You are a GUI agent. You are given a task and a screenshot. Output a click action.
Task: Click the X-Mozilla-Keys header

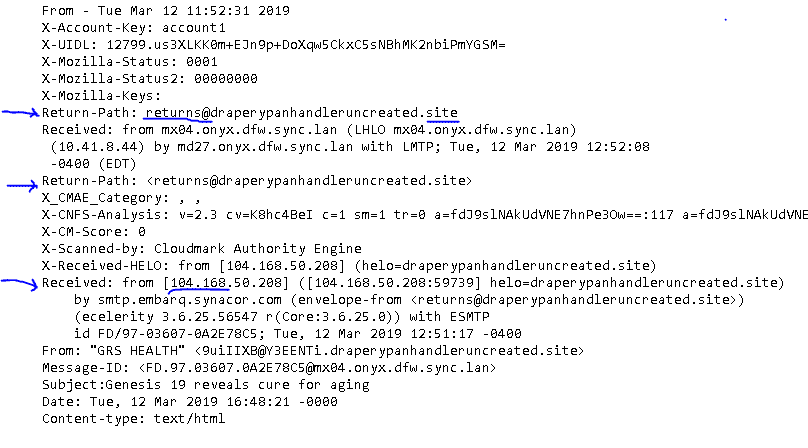pyautogui.click(x=95, y=95)
